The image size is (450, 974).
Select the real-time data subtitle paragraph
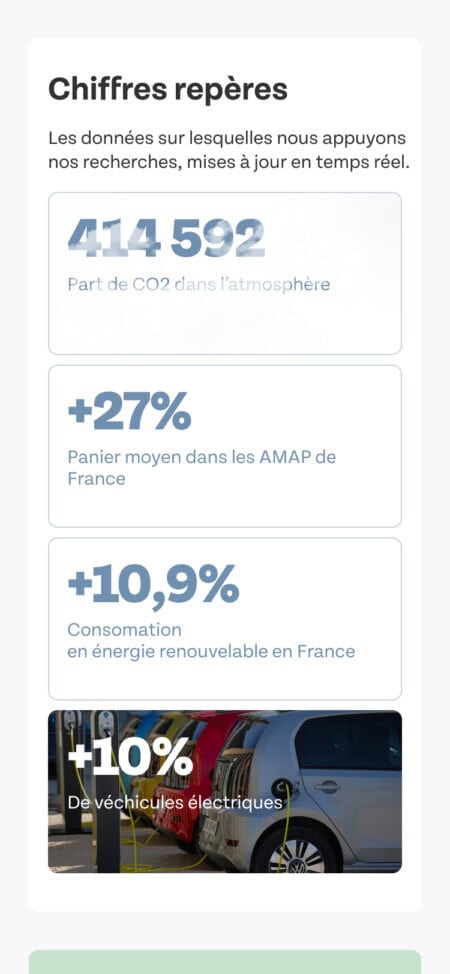(229, 150)
